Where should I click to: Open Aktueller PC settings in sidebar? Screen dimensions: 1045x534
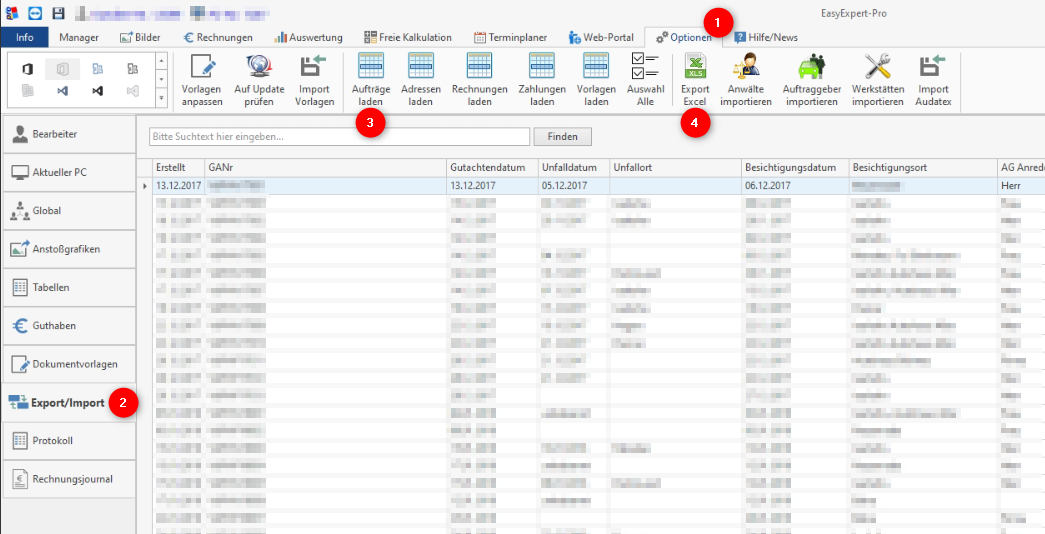[x=68, y=172]
